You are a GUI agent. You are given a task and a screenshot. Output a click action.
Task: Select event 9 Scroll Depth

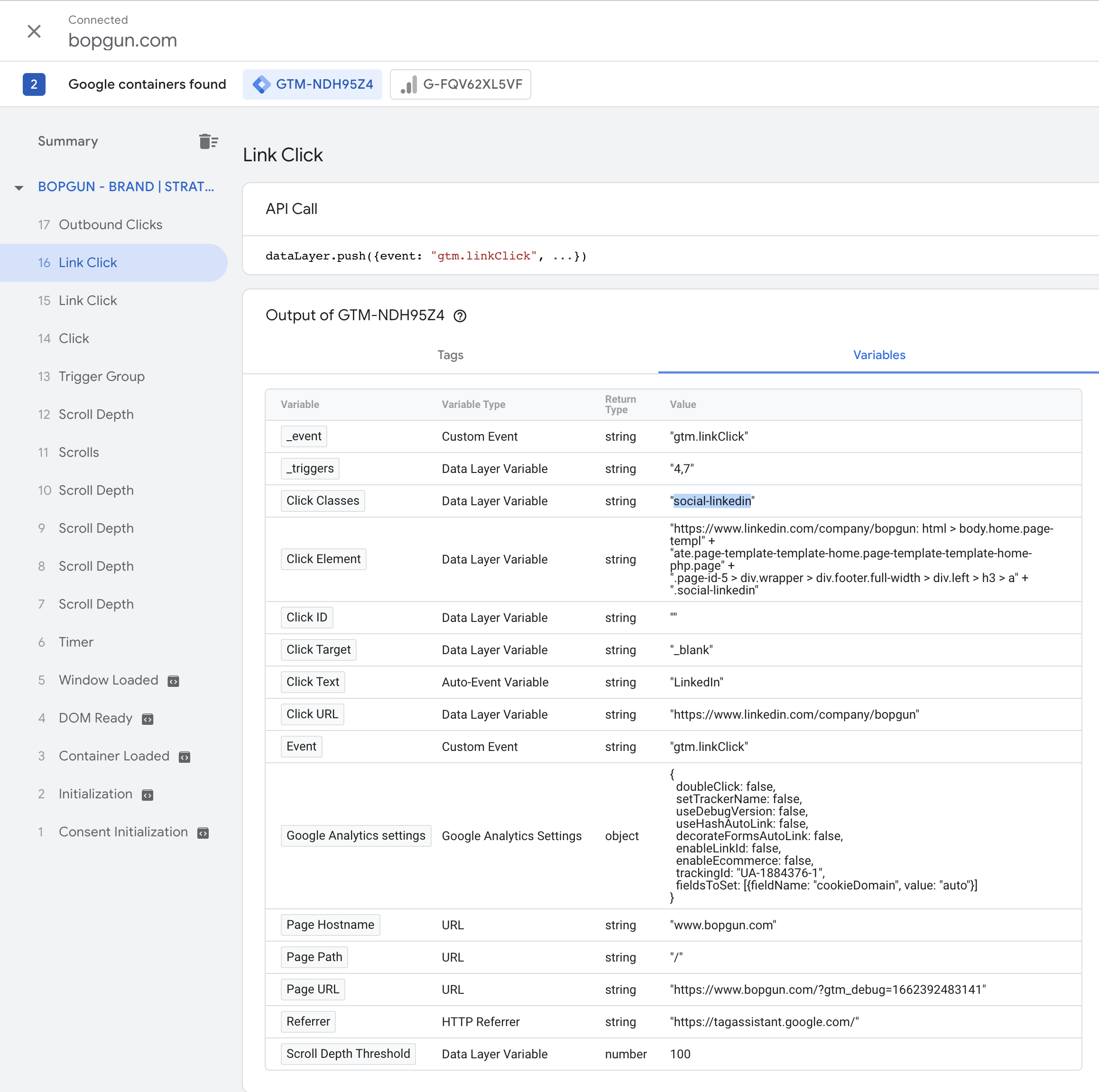pyautogui.click(x=114, y=528)
